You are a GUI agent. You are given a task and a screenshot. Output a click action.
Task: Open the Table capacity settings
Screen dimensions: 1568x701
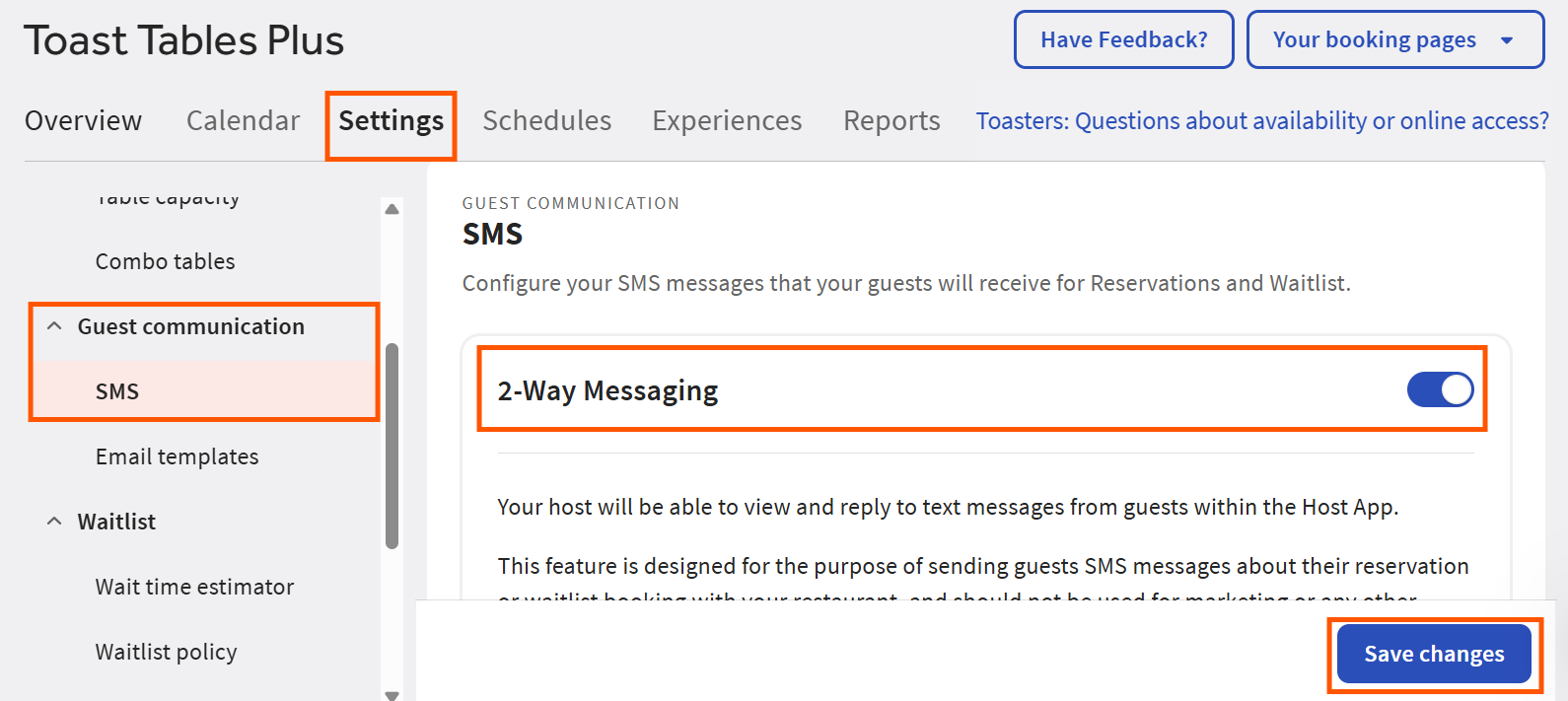pos(168,197)
